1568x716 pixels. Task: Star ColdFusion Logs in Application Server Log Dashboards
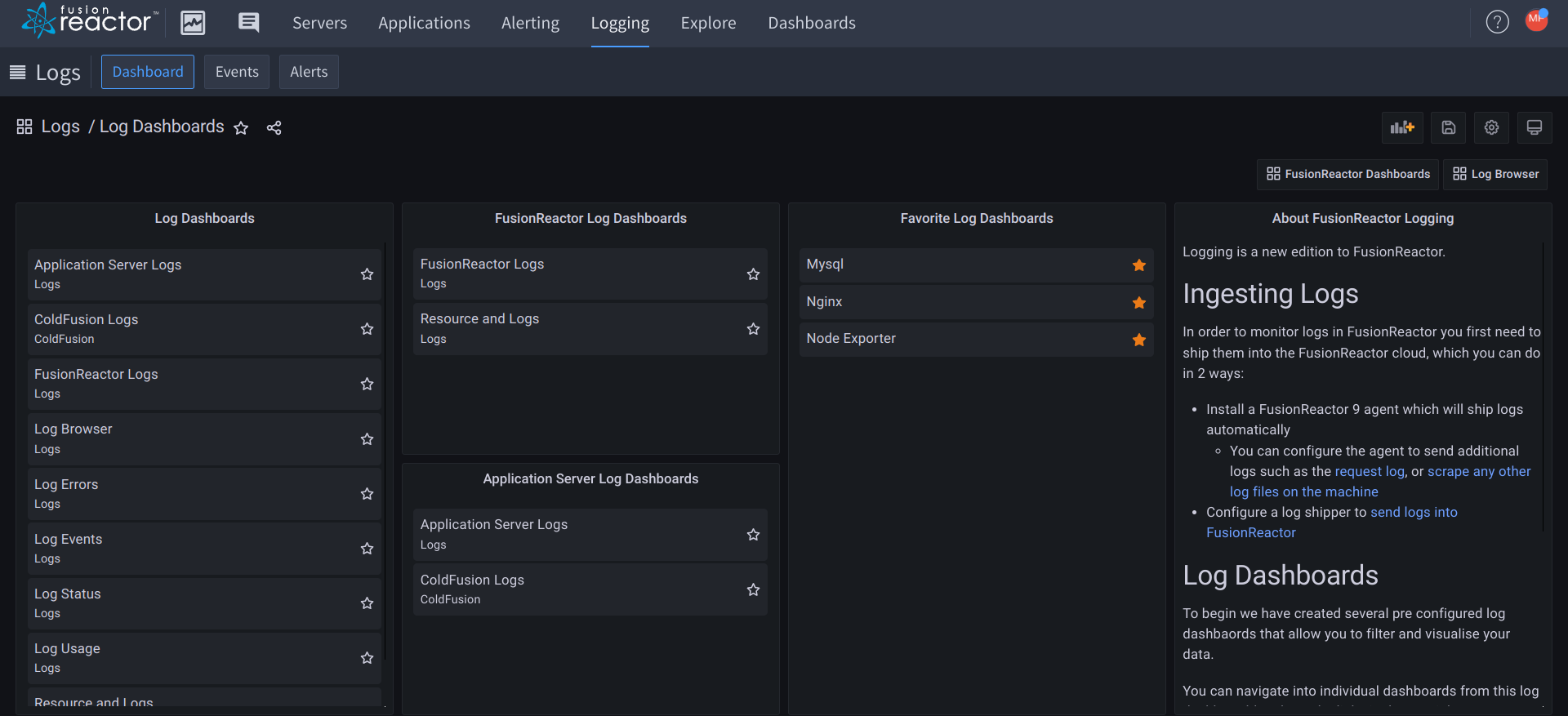[753, 589]
